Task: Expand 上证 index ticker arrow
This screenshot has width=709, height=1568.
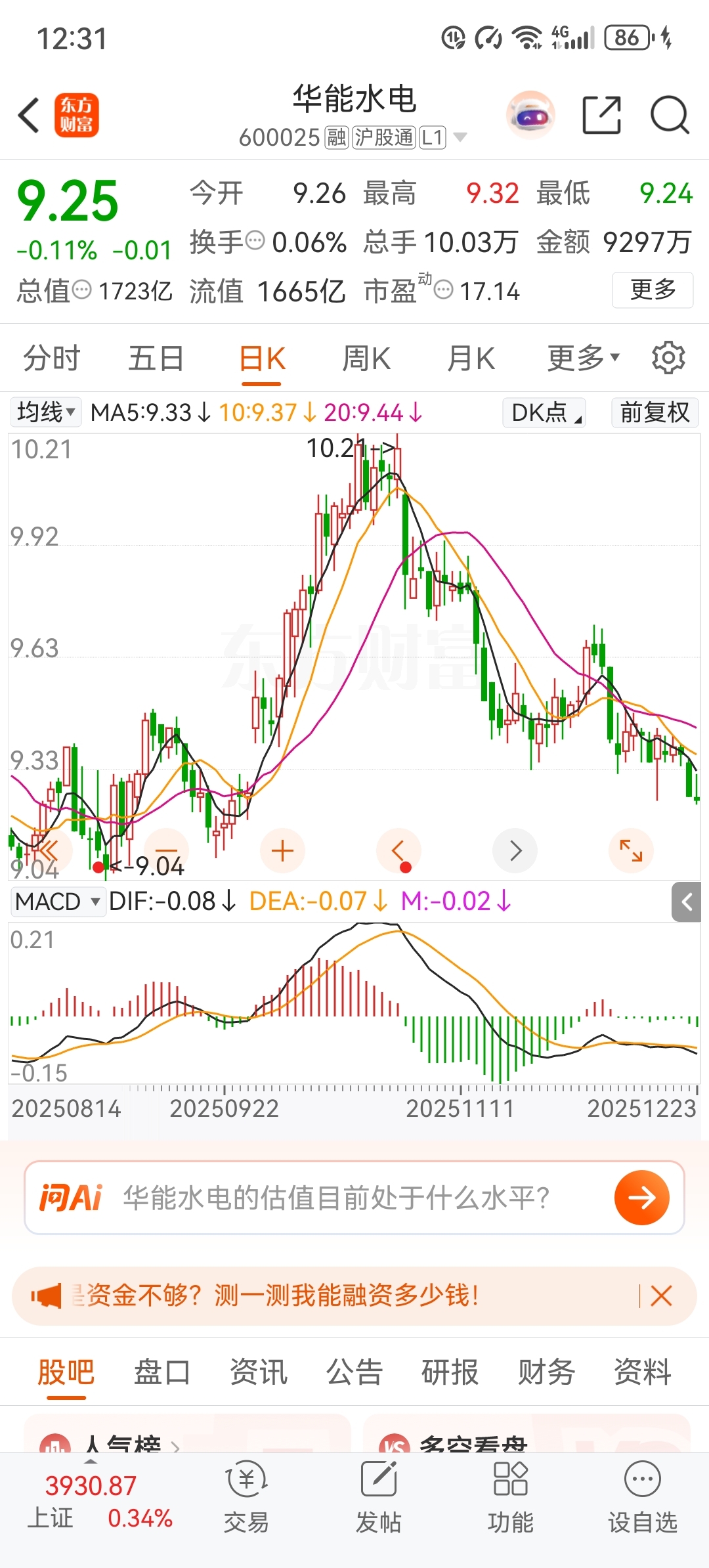Action: (x=91, y=1462)
